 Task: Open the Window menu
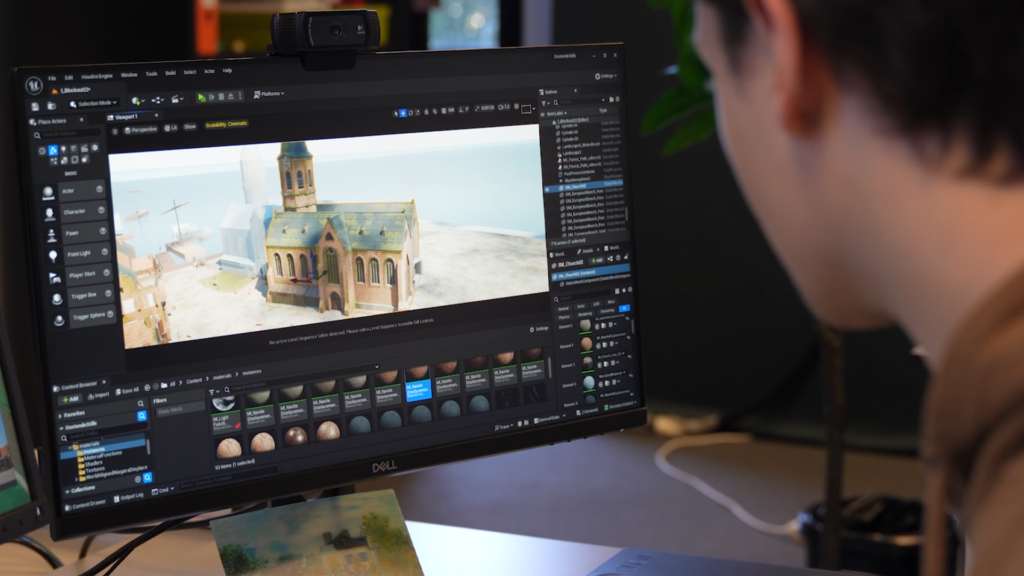point(129,75)
